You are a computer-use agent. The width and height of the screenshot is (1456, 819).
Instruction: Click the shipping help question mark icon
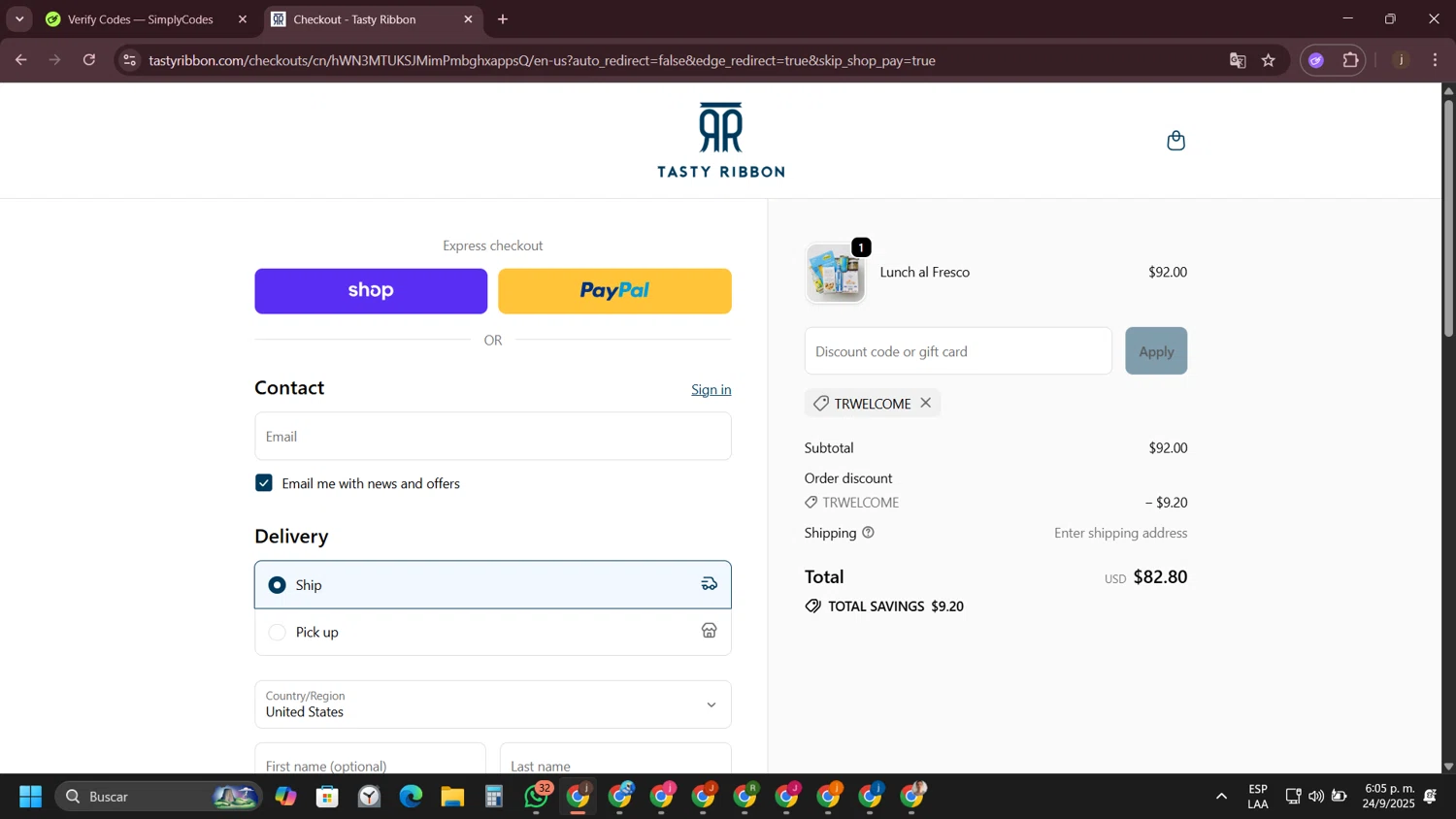click(868, 533)
